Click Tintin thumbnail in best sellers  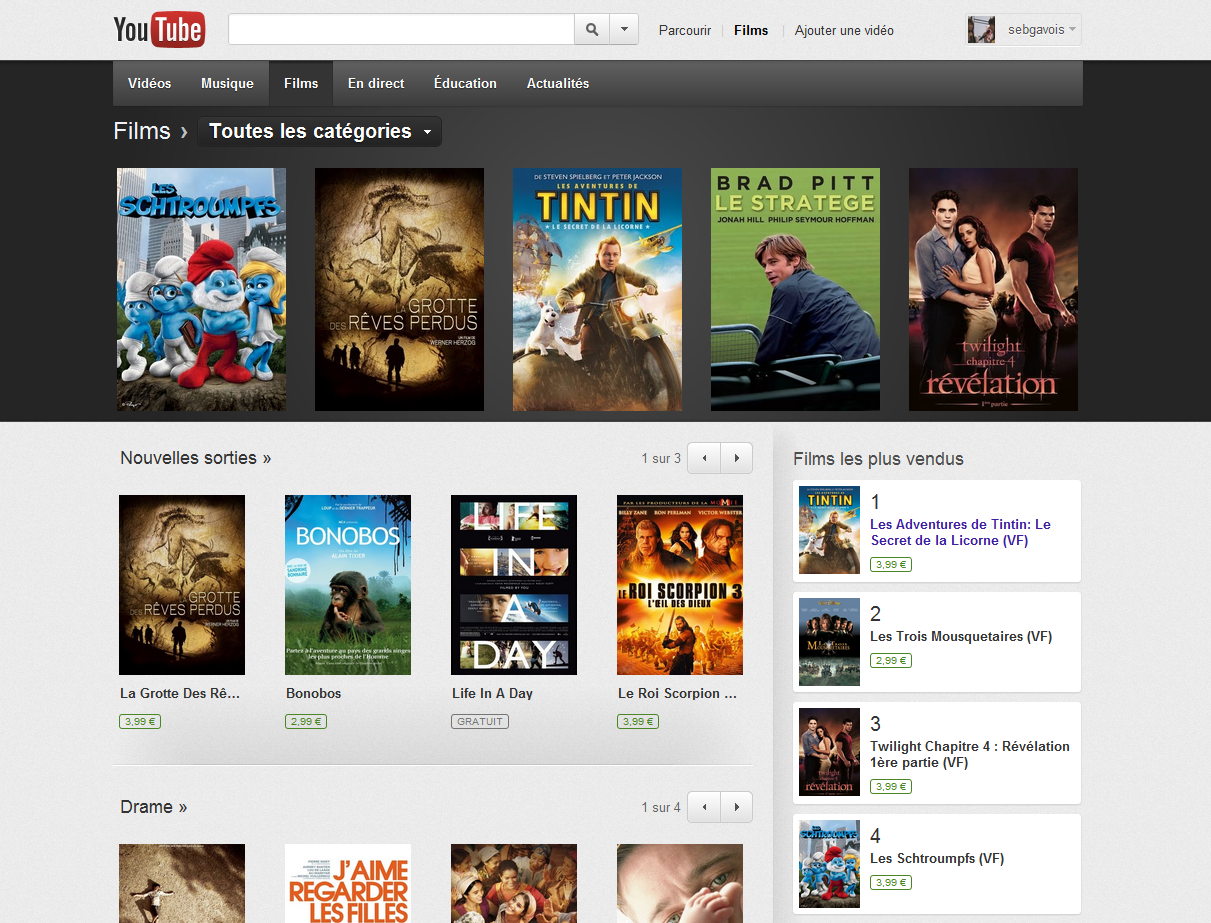pos(829,530)
